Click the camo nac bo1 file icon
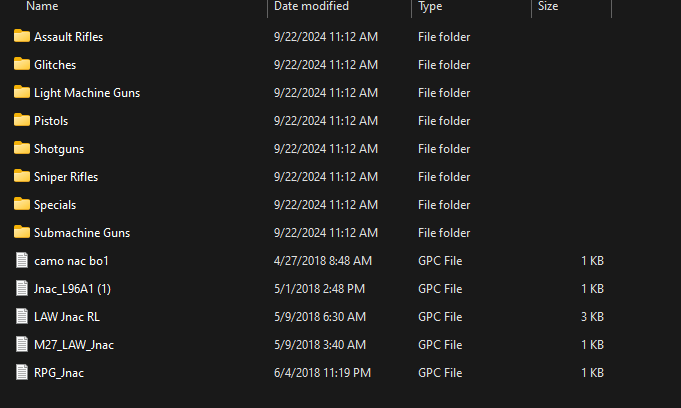 coord(22,261)
